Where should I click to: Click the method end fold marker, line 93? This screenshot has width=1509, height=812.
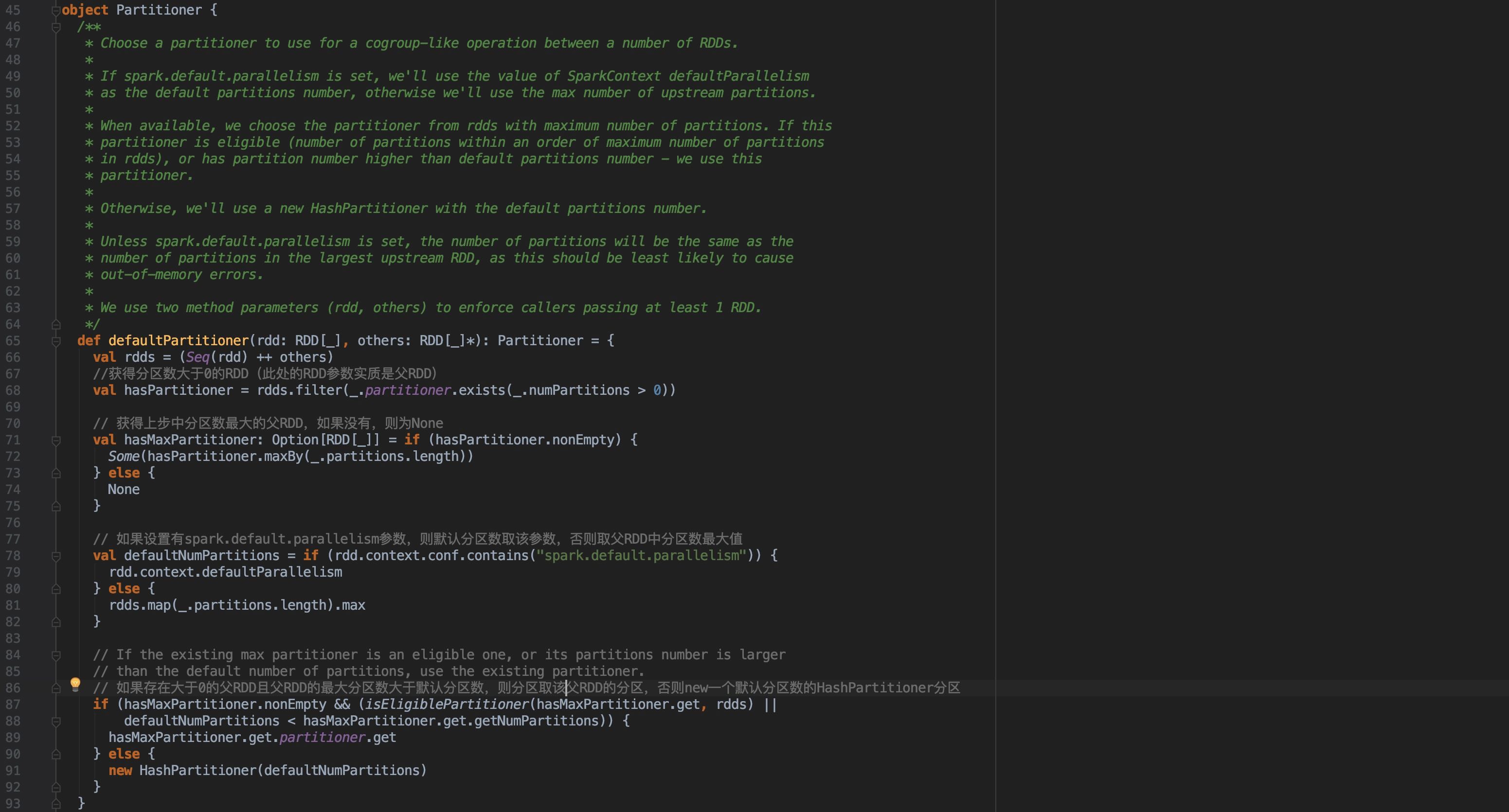point(56,804)
